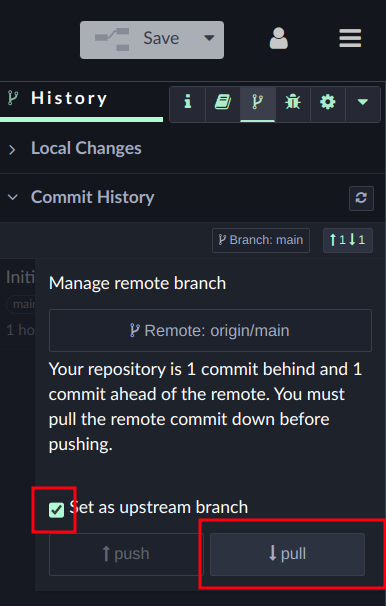Select the project history branch icon tab
This screenshot has width=386, height=606.
[258, 102]
